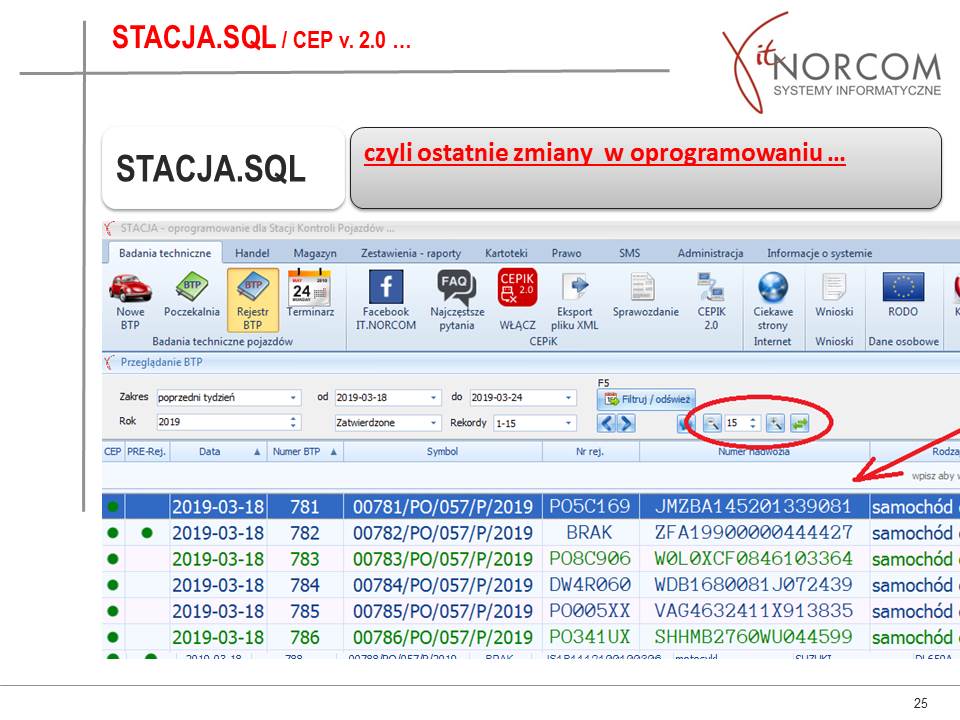Open Facebook IT.NORCOM icon
Viewport: 960px width, 720px height.
pyautogui.click(x=386, y=287)
